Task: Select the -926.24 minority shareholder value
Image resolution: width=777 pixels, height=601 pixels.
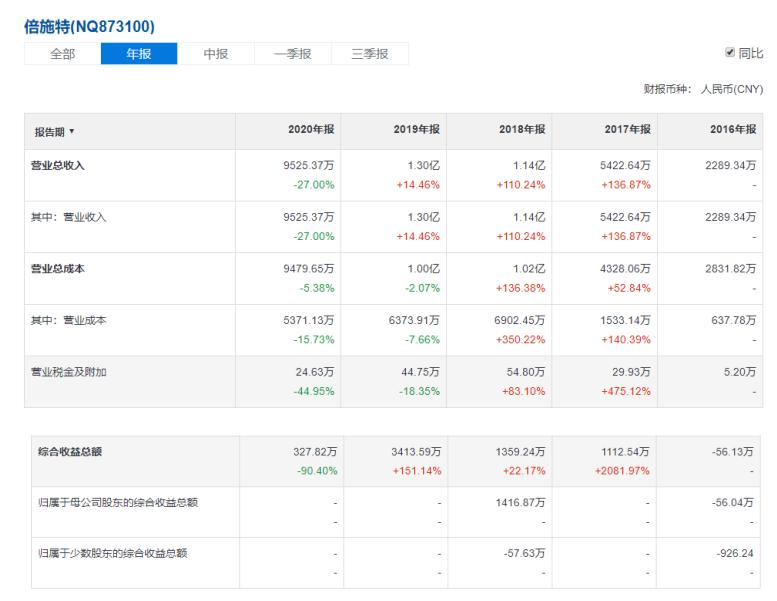Action: 735,553
